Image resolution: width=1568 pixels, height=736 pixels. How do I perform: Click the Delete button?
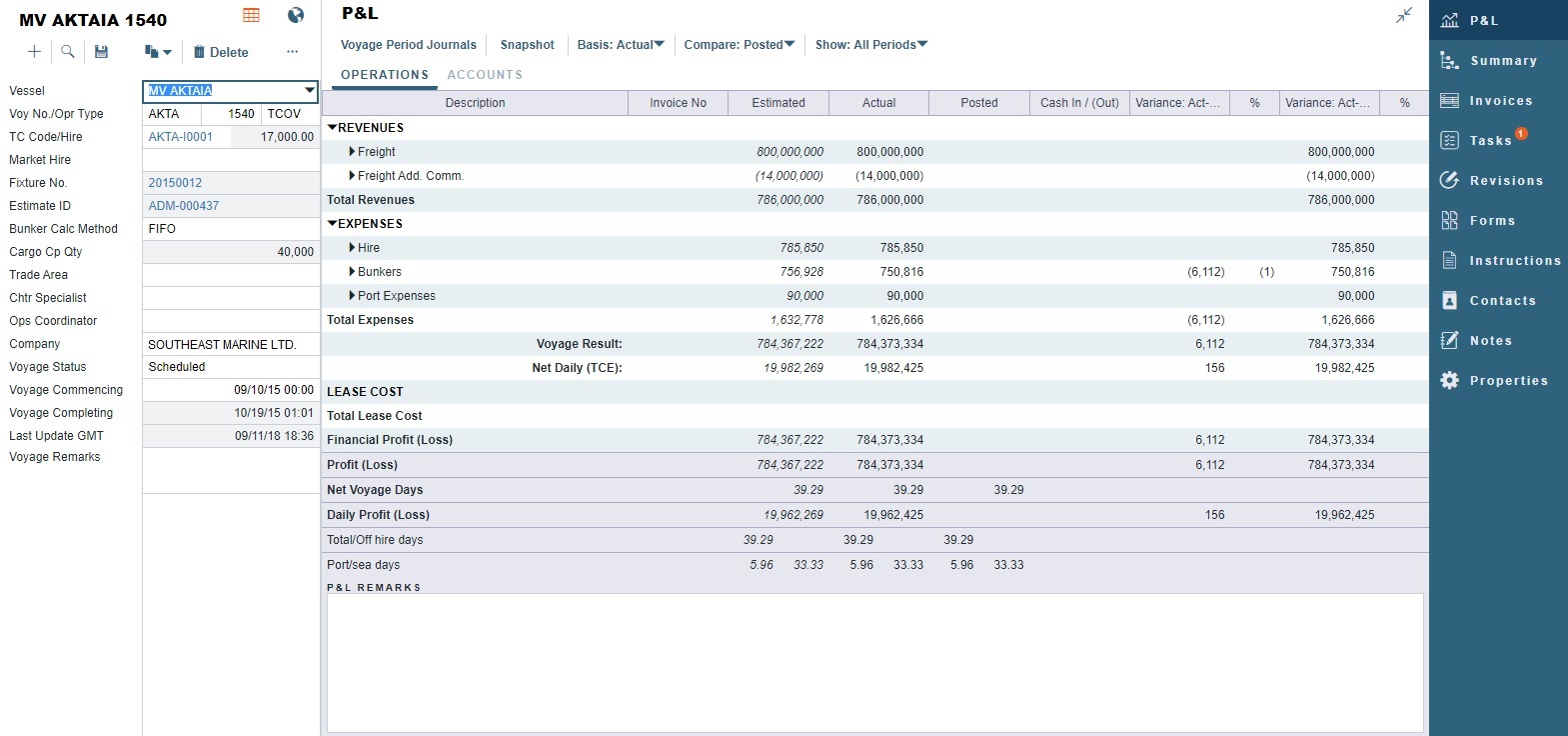coord(221,52)
